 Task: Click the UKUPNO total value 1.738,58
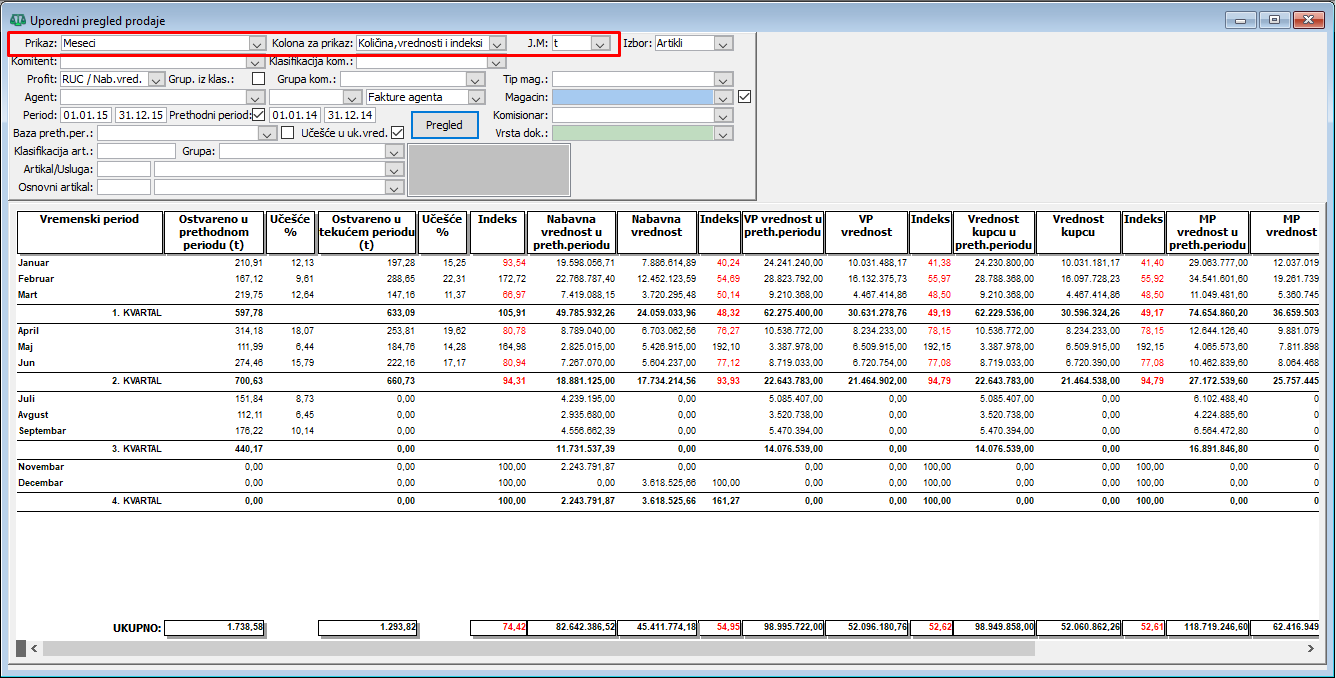tap(214, 627)
